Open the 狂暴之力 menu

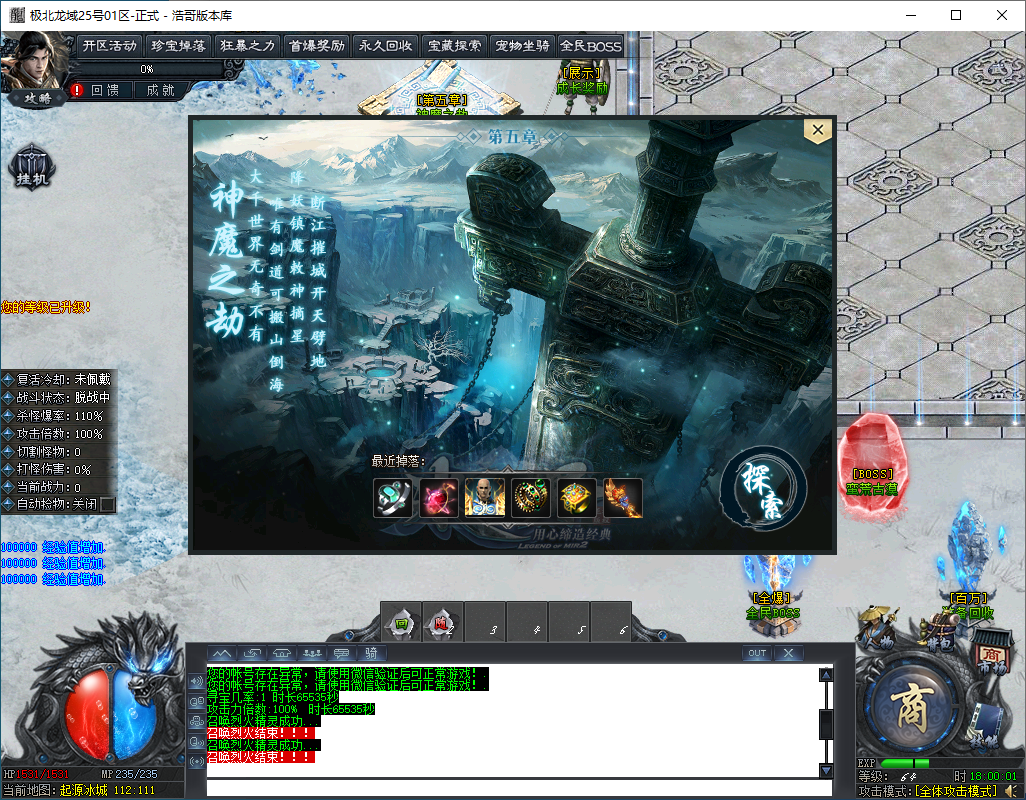click(247, 46)
